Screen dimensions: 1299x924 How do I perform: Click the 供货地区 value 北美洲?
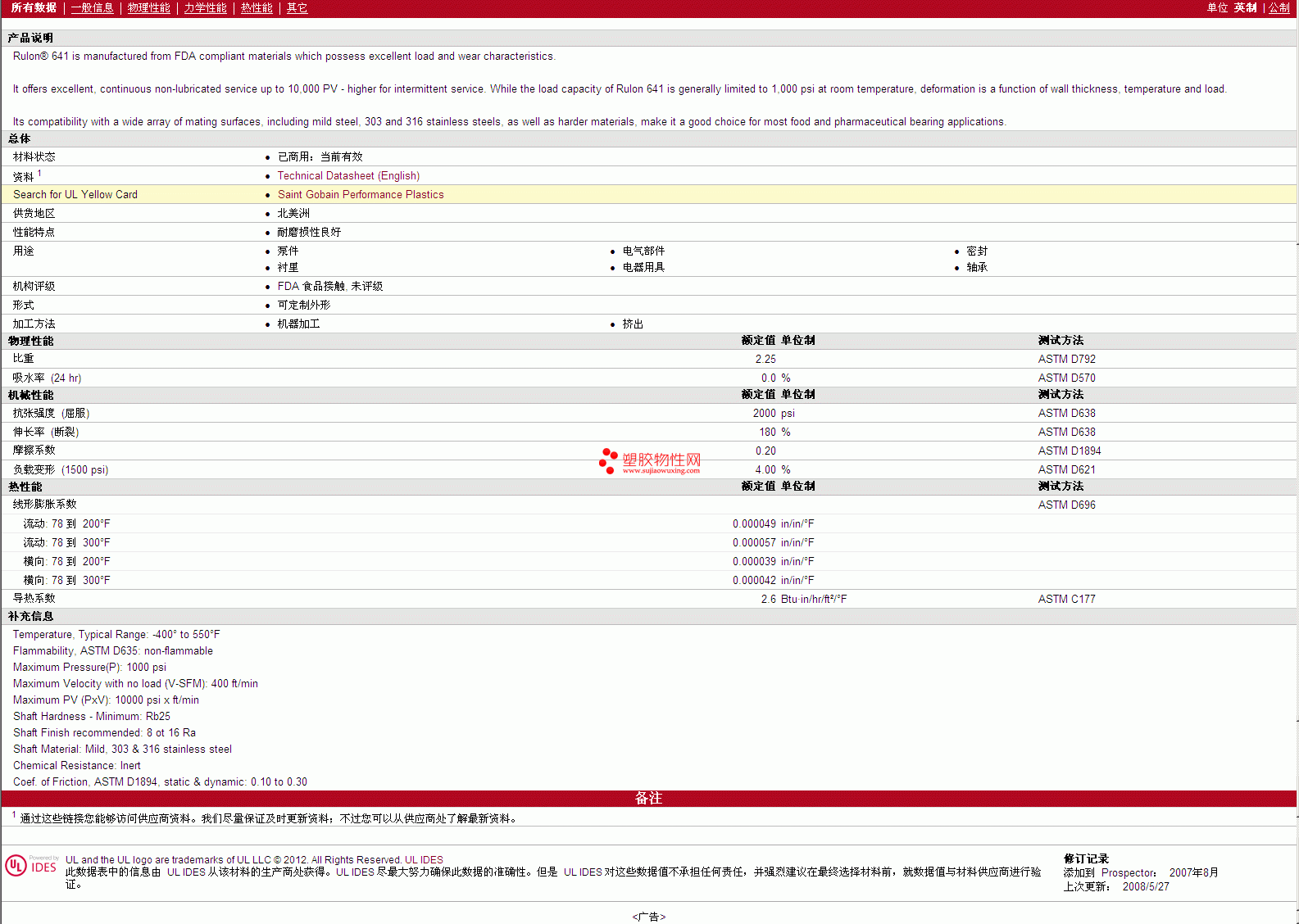pyautogui.click(x=293, y=213)
